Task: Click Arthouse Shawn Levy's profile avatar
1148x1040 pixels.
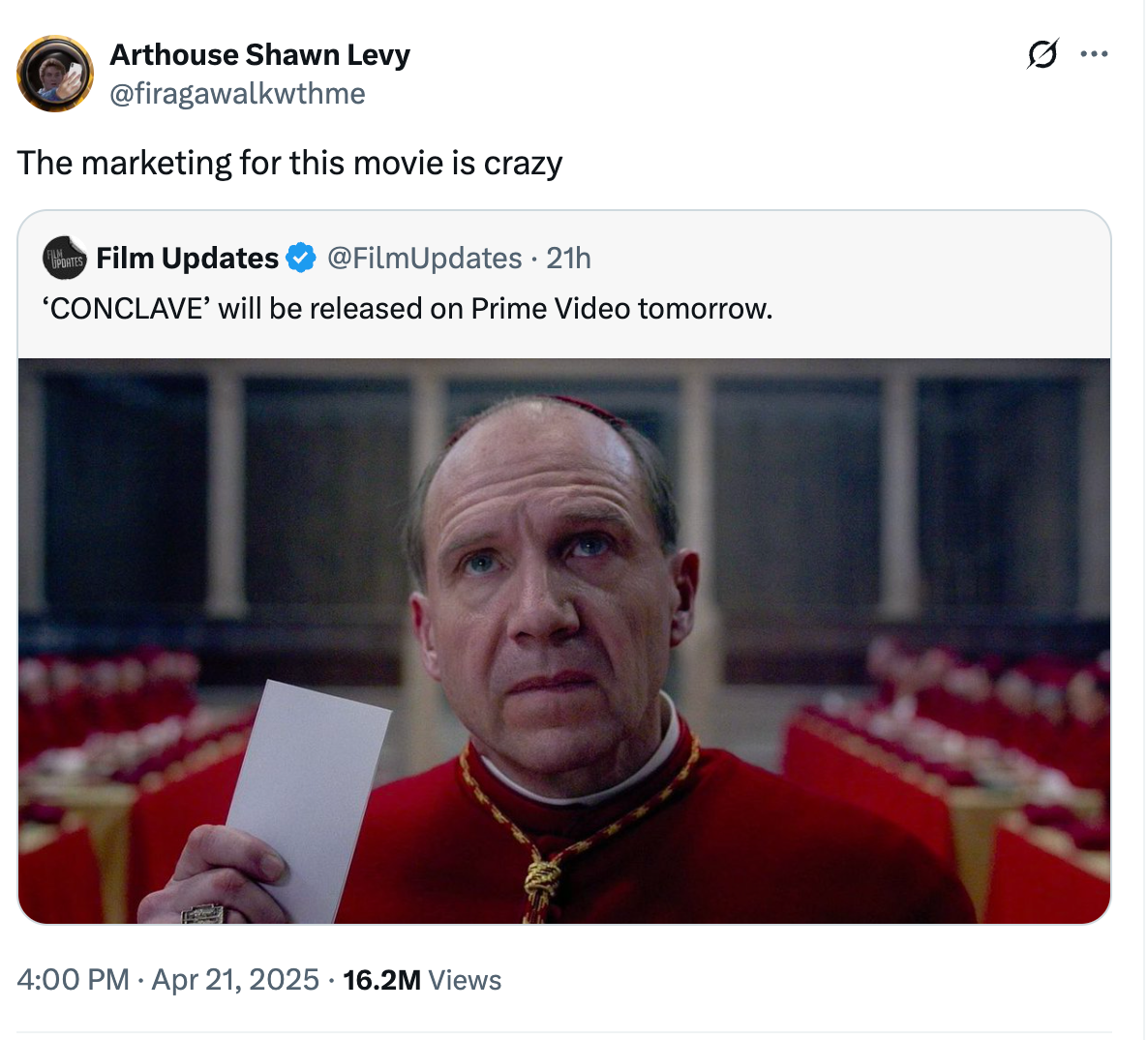Action: point(55,74)
